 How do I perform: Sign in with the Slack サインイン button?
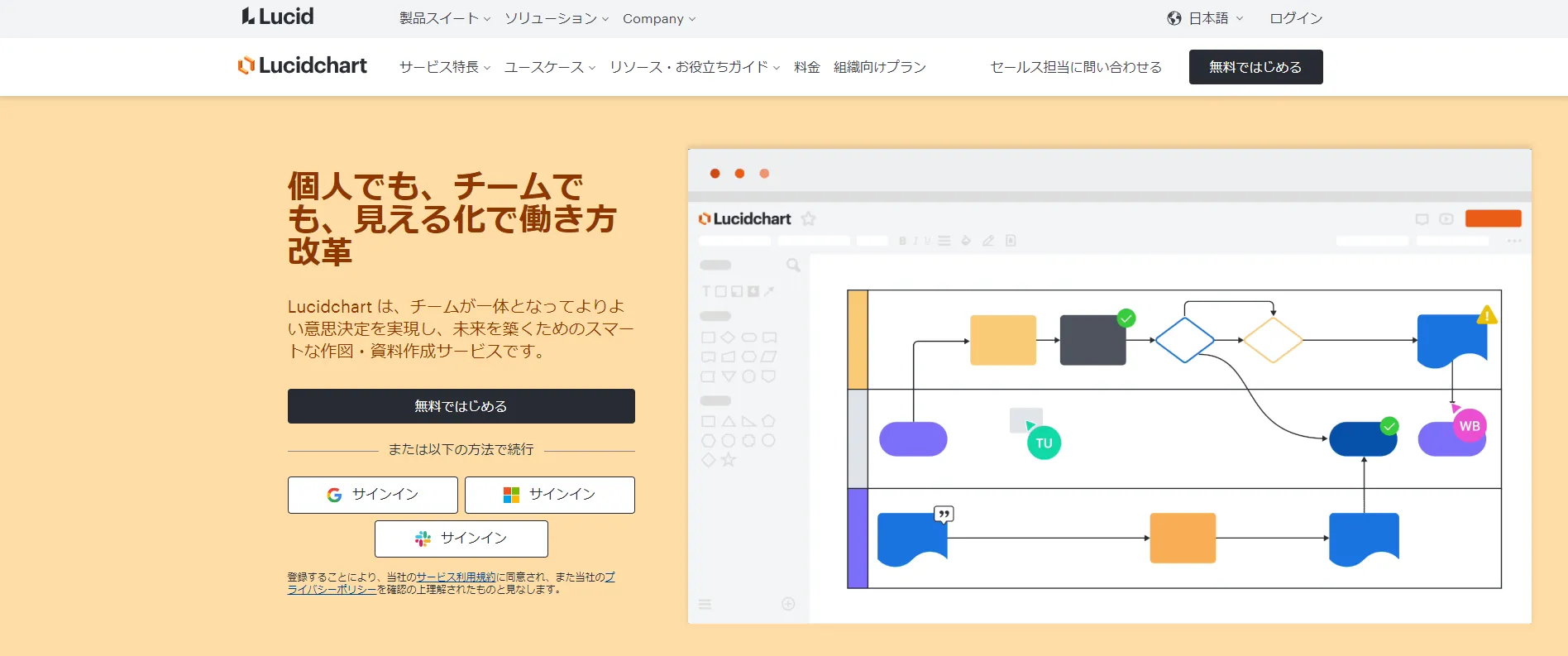click(461, 539)
